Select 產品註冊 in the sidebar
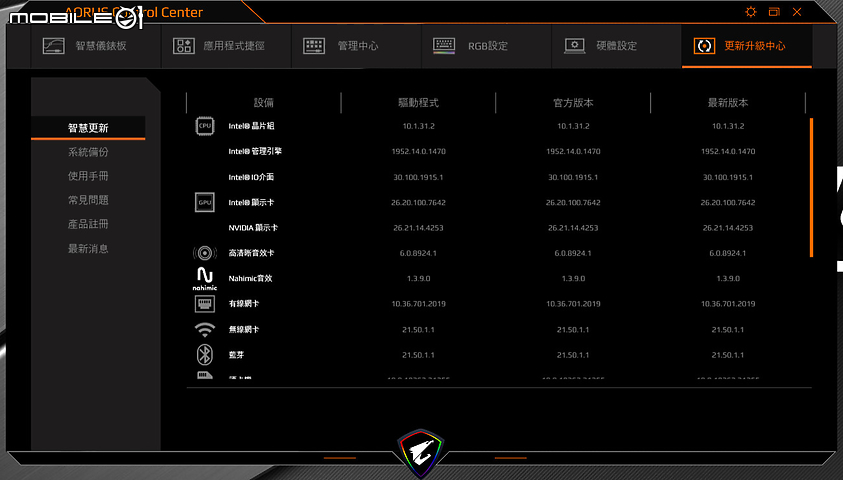Screen dimensions: 843x480 click(x=88, y=224)
